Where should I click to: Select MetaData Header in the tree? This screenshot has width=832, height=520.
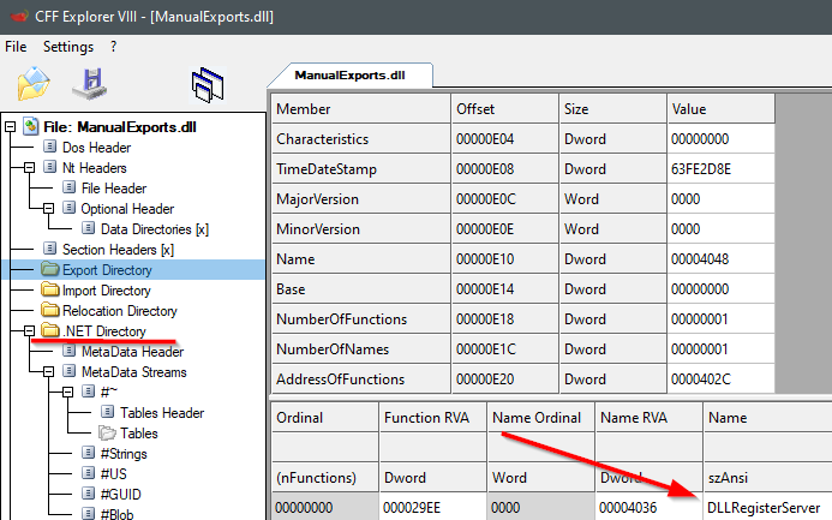pos(133,351)
